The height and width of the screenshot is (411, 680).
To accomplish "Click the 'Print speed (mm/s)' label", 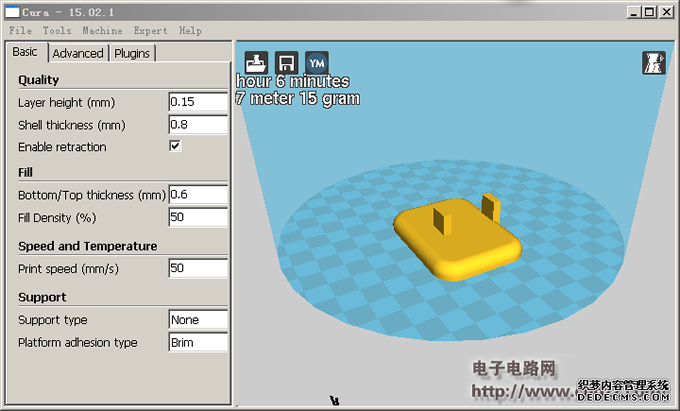I will (68, 269).
